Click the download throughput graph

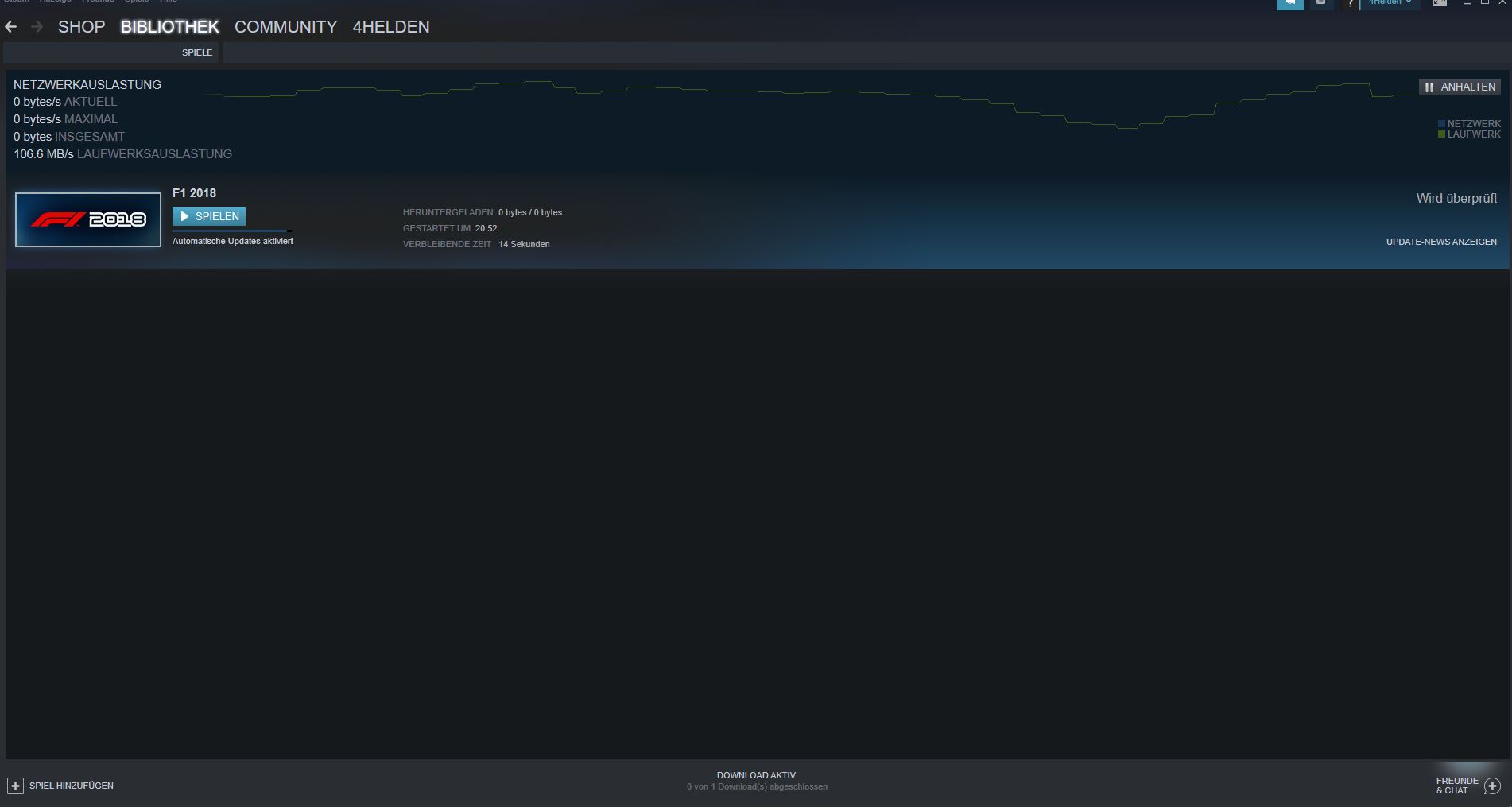pyautogui.click(x=808, y=105)
